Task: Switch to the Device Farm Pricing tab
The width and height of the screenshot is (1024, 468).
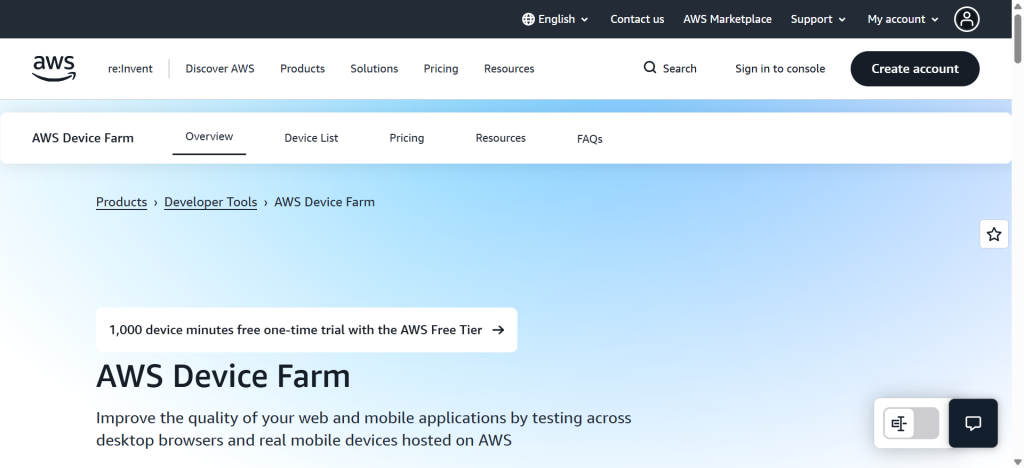Action: pyautogui.click(x=407, y=138)
